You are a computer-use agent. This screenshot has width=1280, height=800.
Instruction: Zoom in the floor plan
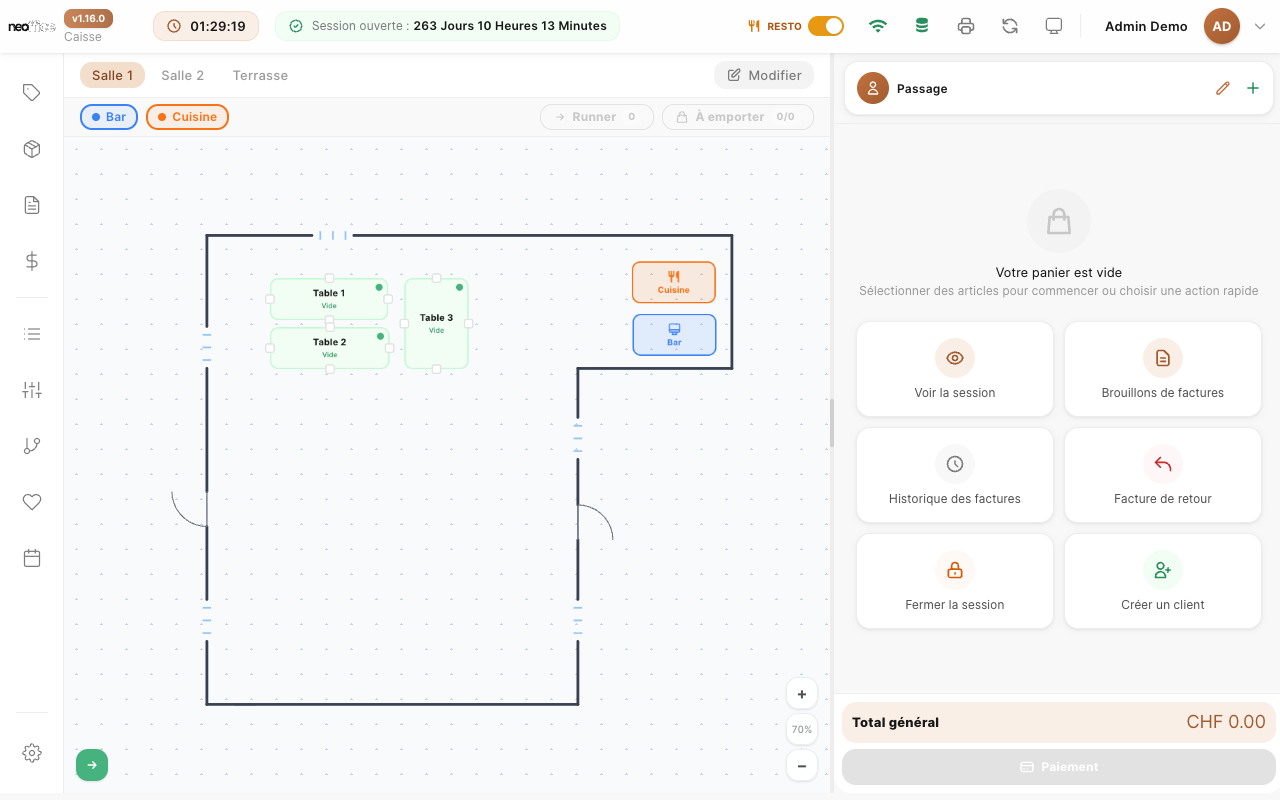point(802,693)
